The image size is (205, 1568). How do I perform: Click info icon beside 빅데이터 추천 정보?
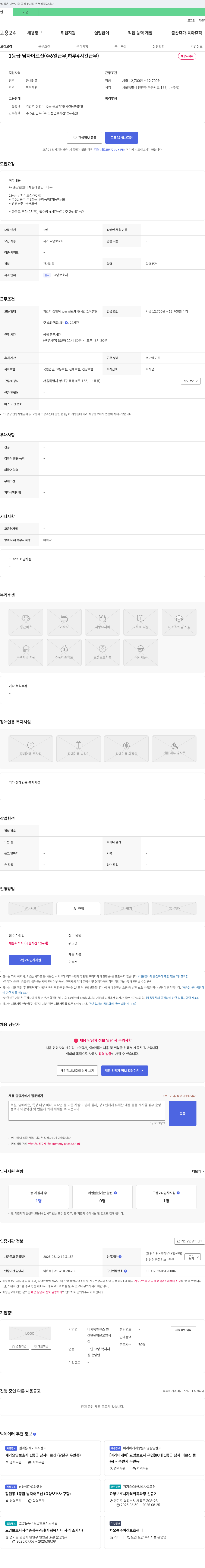point(35,1434)
